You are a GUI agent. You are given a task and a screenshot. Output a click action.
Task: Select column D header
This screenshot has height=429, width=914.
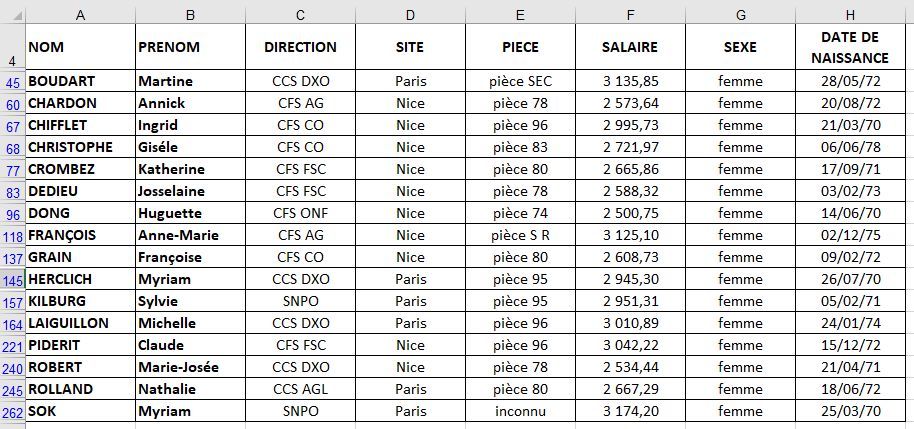click(x=410, y=12)
